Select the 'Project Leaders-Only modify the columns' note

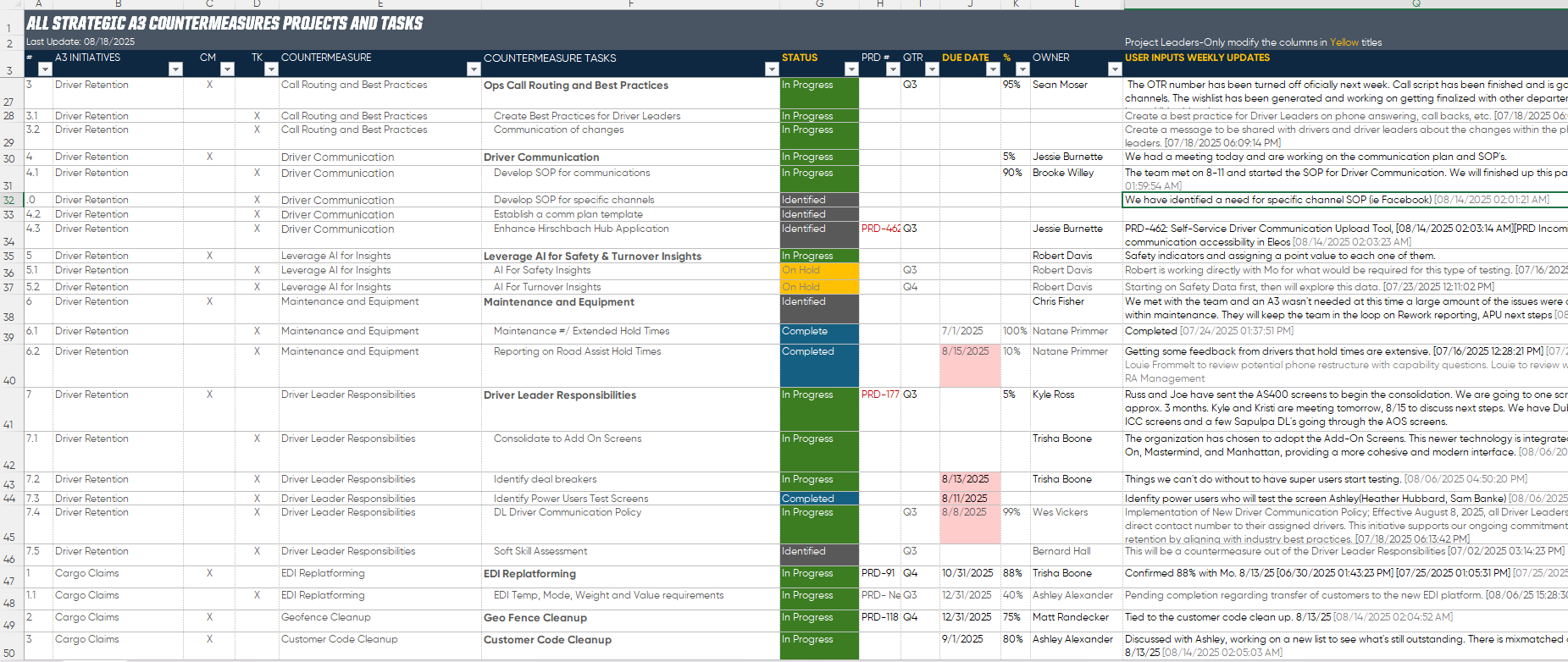point(1253,42)
